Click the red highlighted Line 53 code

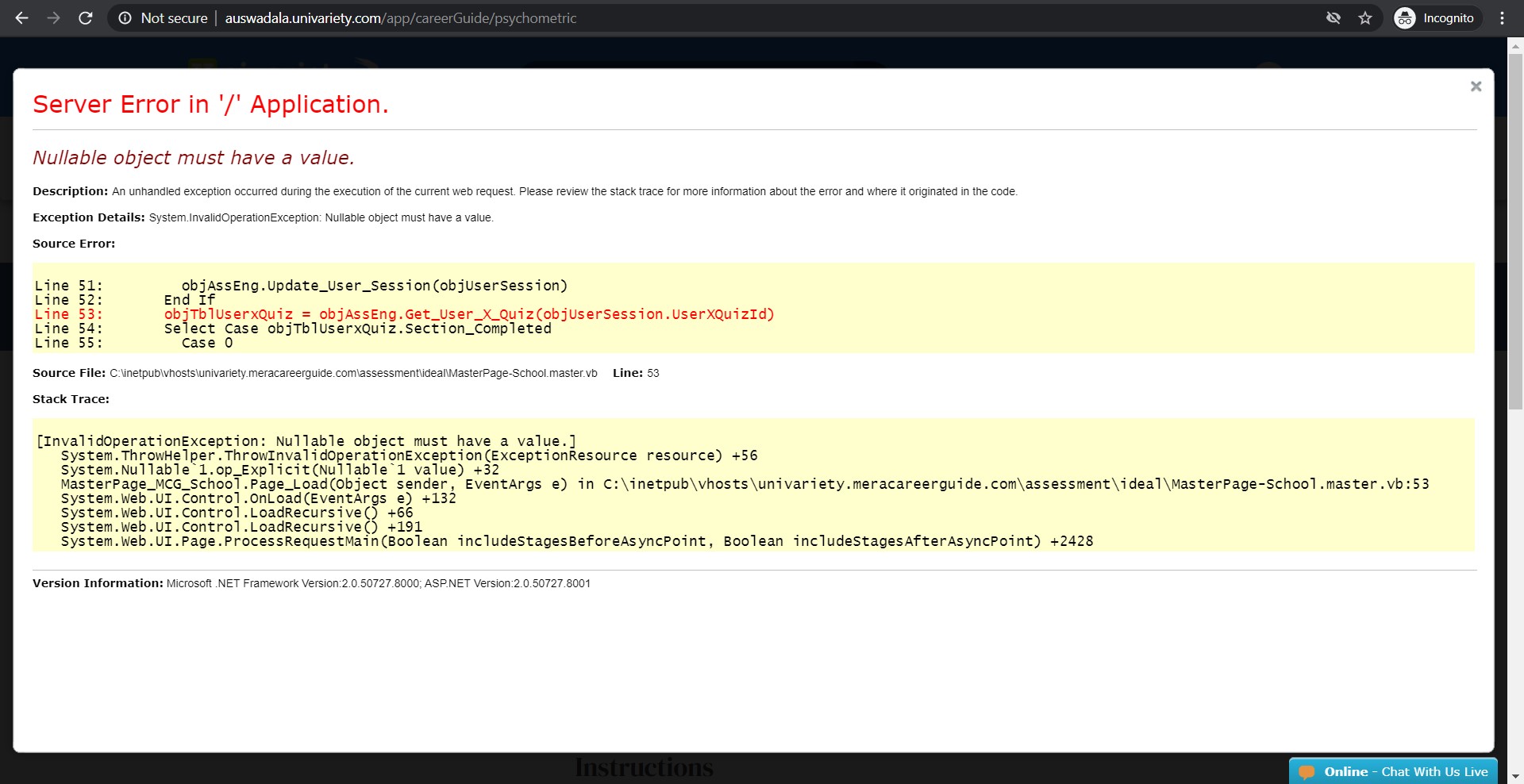click(404, 314)
